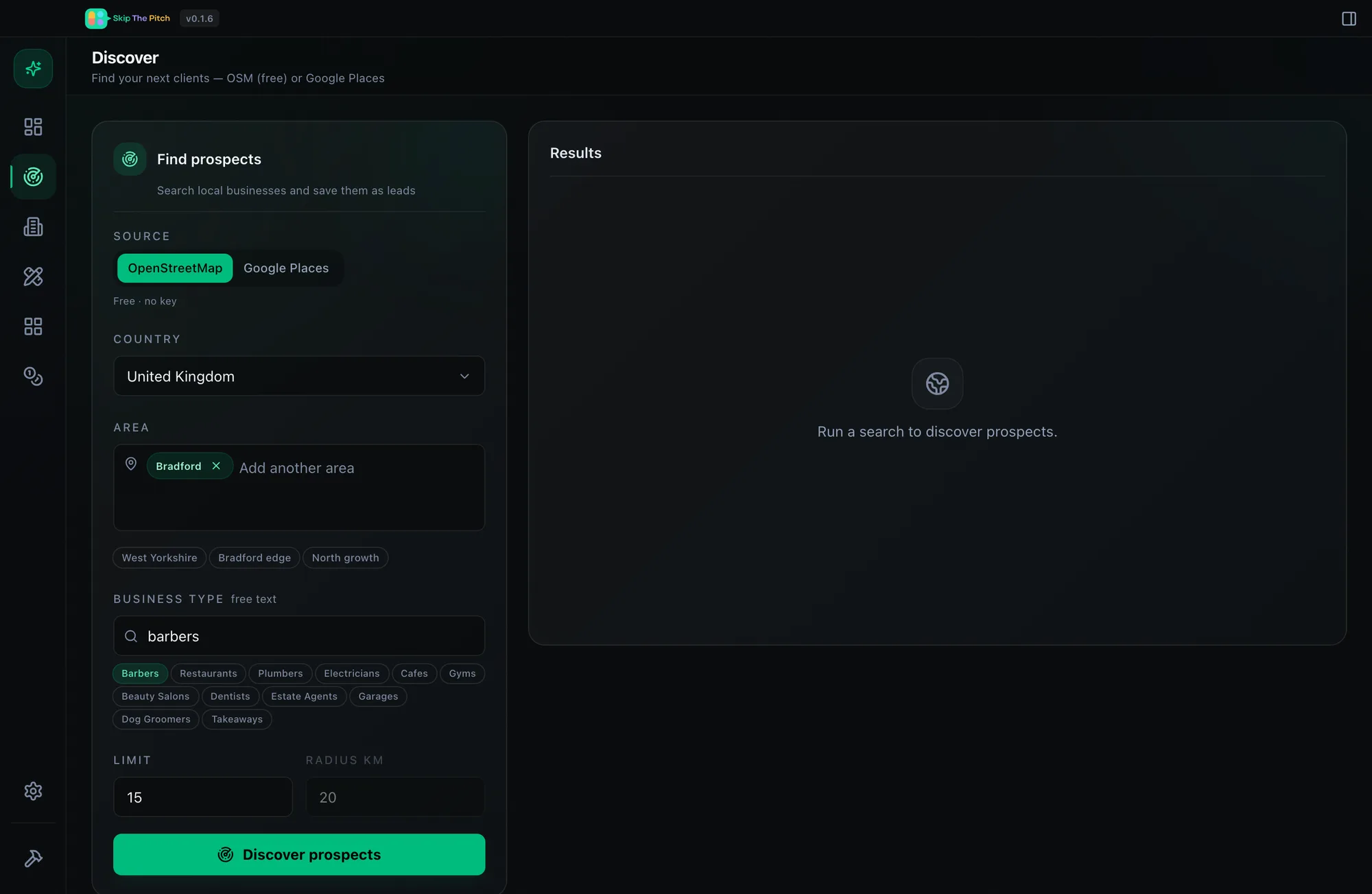This screenshot has width=1372, height=894.
Task: Select the Dentists chip
Action: [x=230, y=696]
